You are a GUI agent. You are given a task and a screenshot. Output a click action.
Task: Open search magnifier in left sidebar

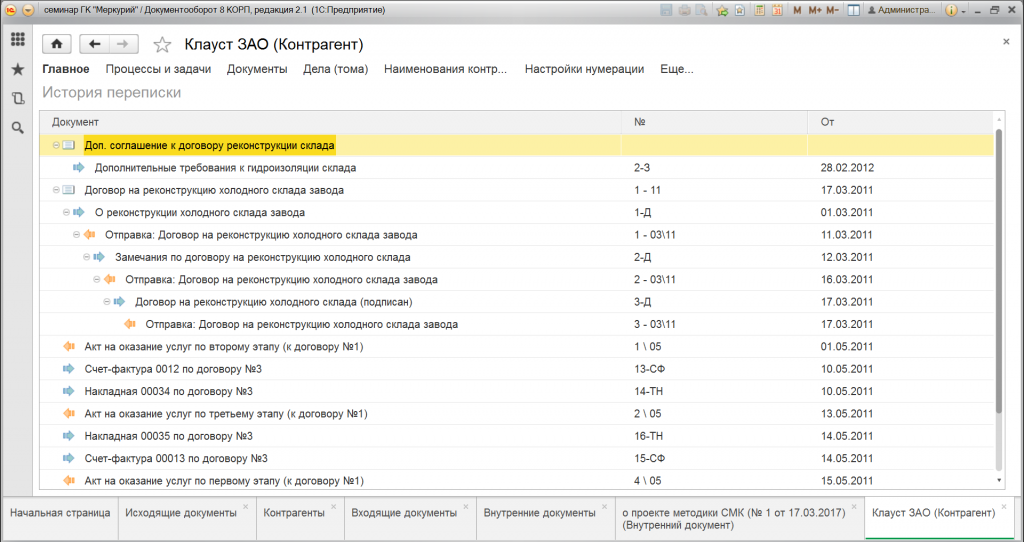[18, 127]
